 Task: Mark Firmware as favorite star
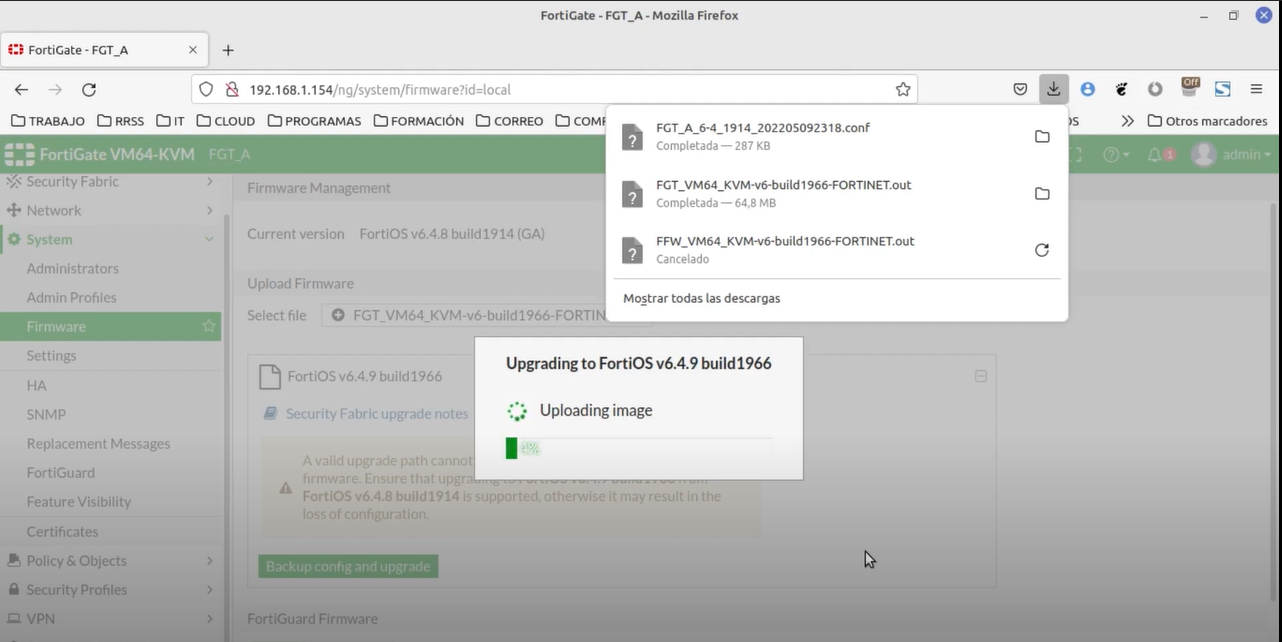pyautogui.click(x=208, y=326)
